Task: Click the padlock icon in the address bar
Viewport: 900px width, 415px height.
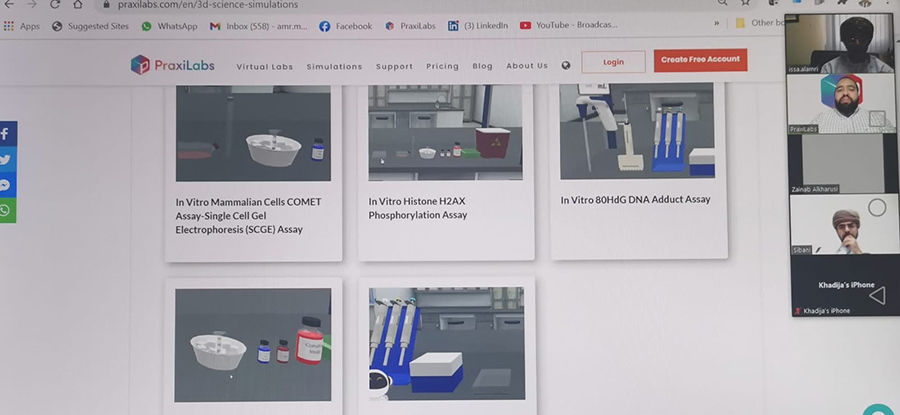Action: pos(106,4)
